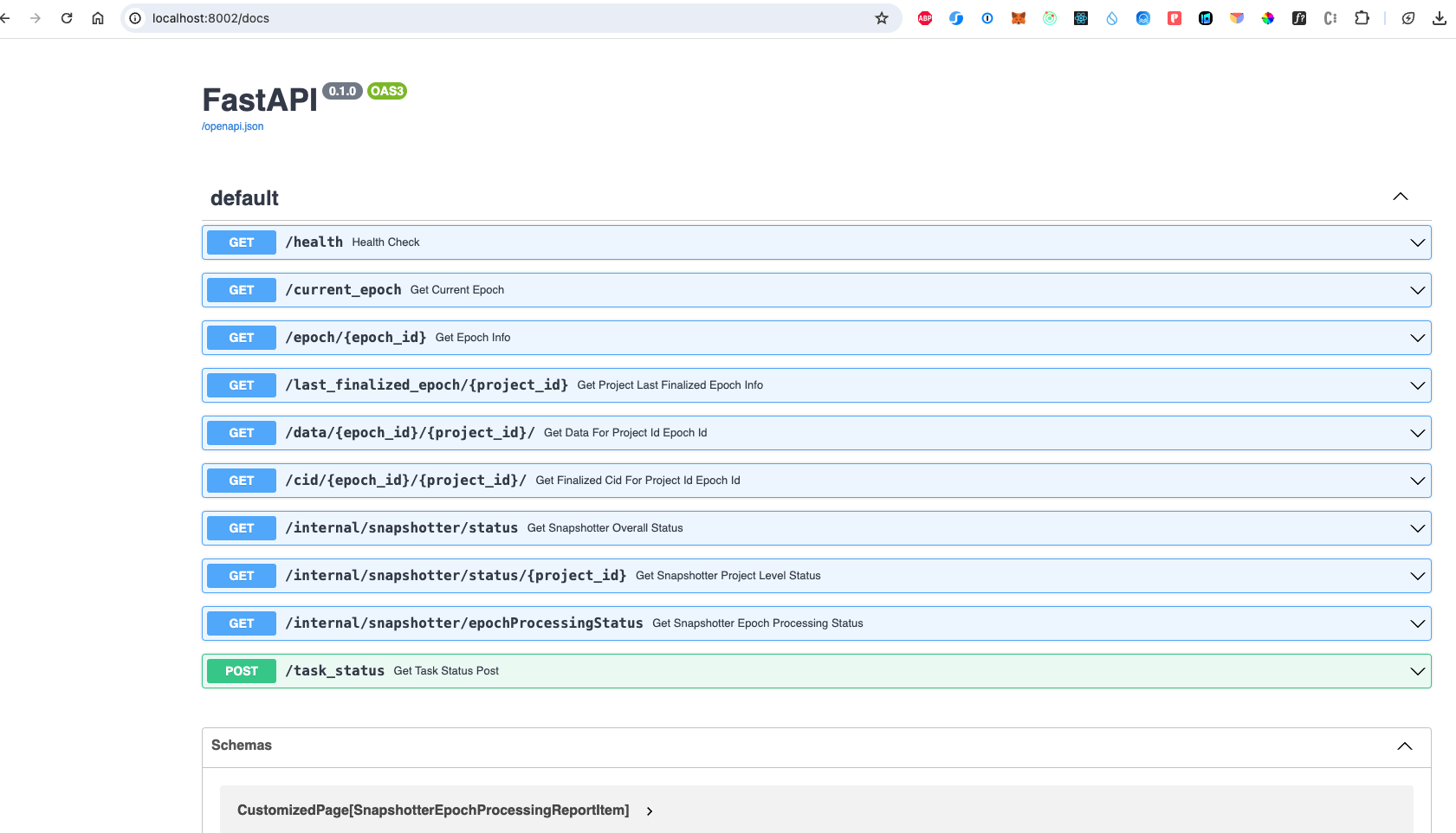The image size is (1456, 833).
Task: Click the /task_status path text
Action: (x=335, y=671)
